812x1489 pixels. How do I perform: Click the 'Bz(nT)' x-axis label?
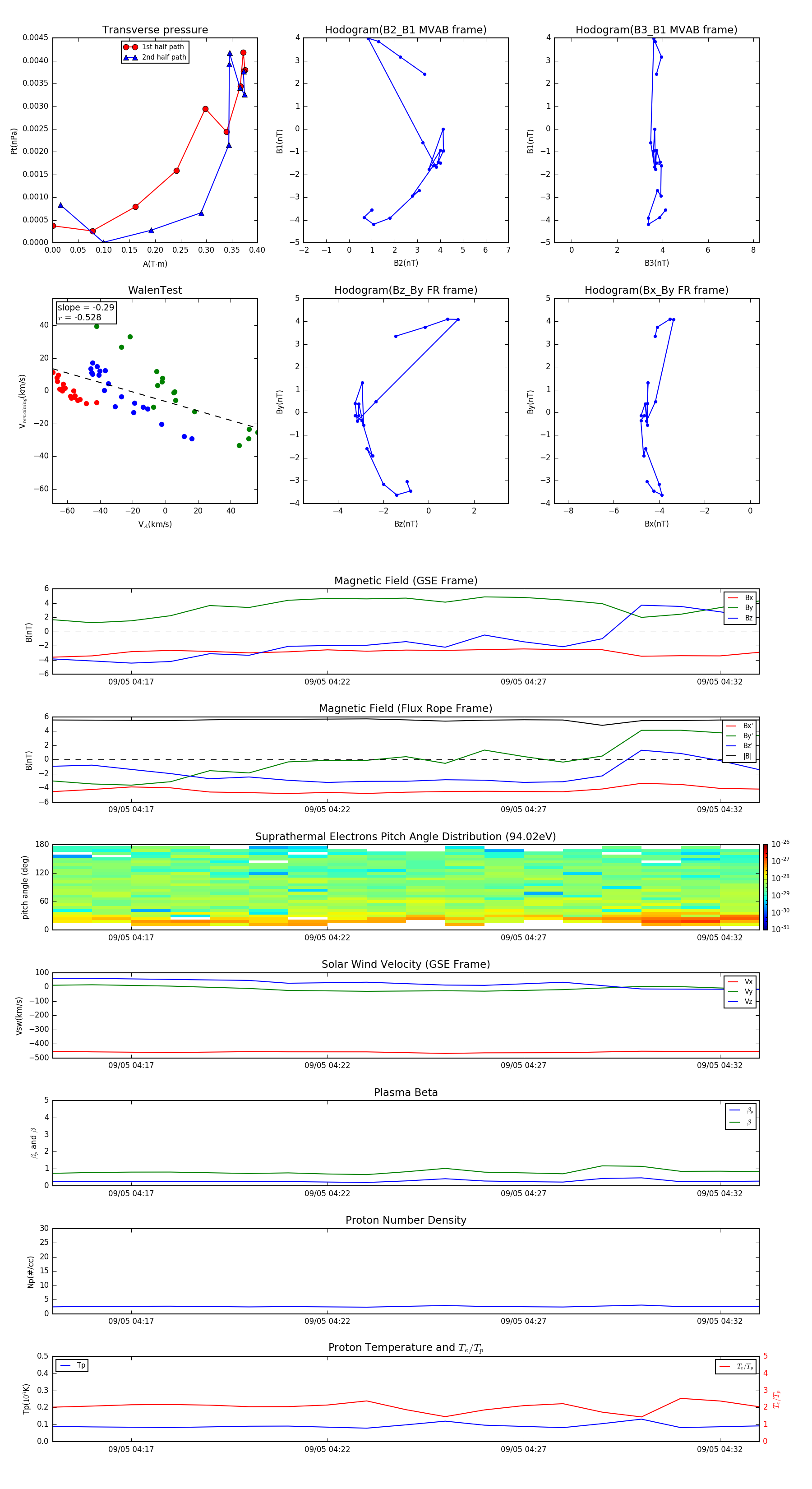[406, 524]
